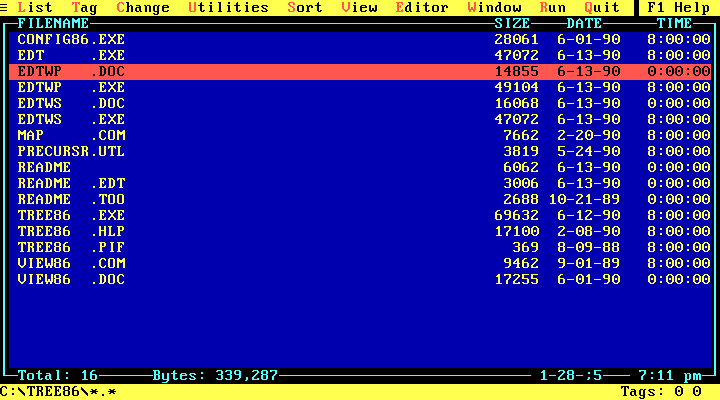Open the List menu
Viewport: 720px width, 400px height.
(x=35, y=8)
